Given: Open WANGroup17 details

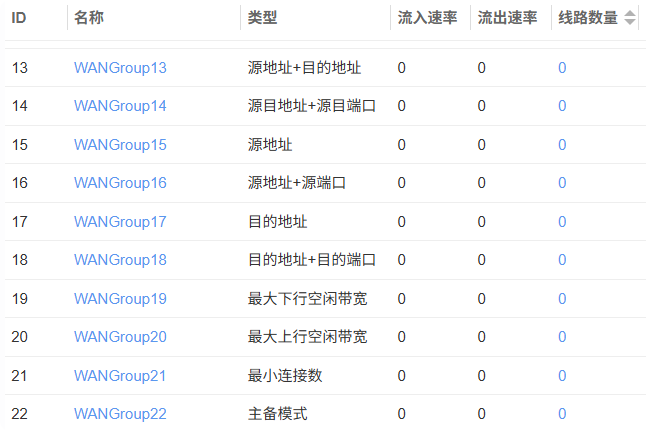Looking at the screenshot, I should coord(120,222).
